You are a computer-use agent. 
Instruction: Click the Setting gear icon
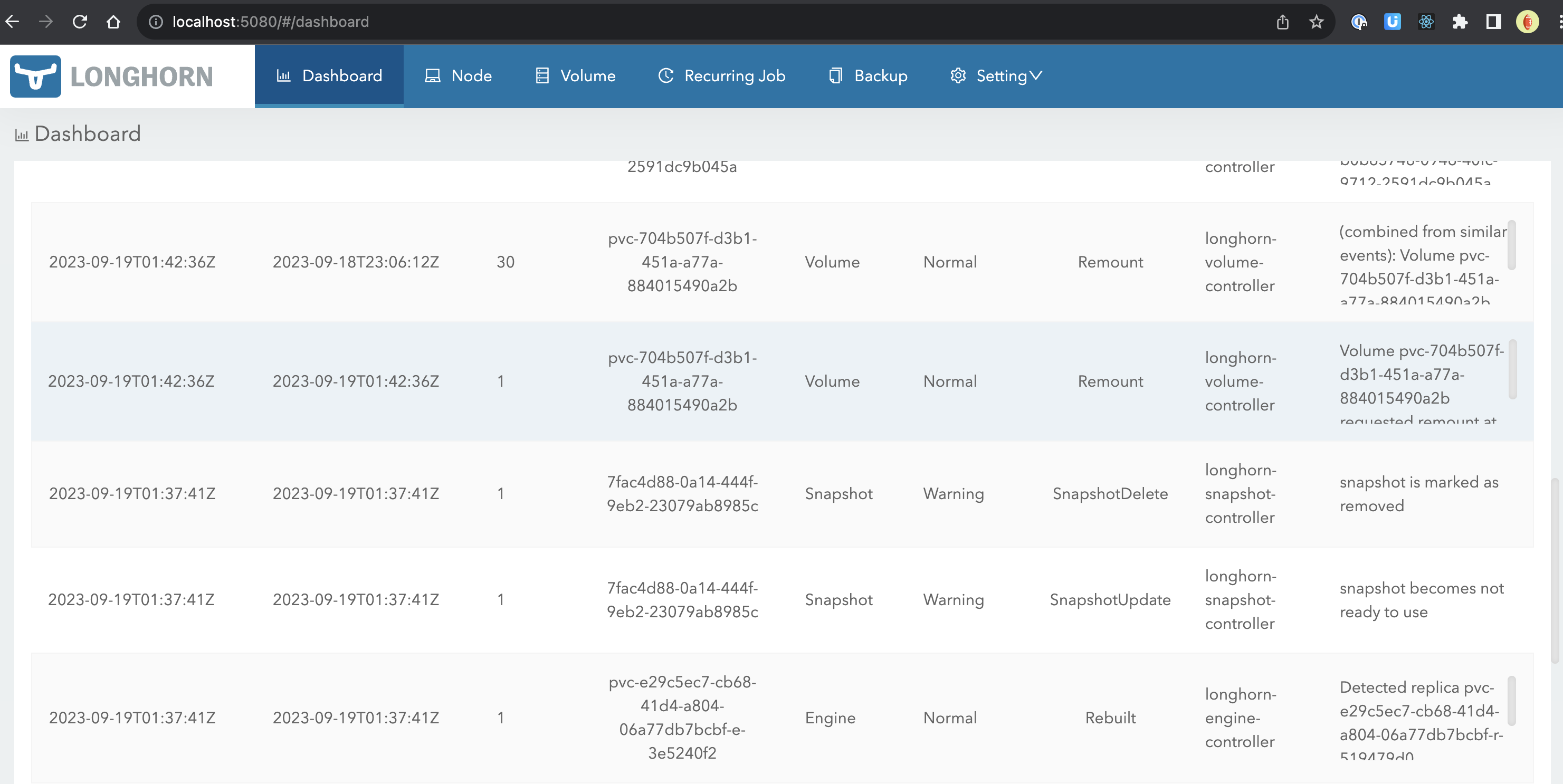coord(959,75)
